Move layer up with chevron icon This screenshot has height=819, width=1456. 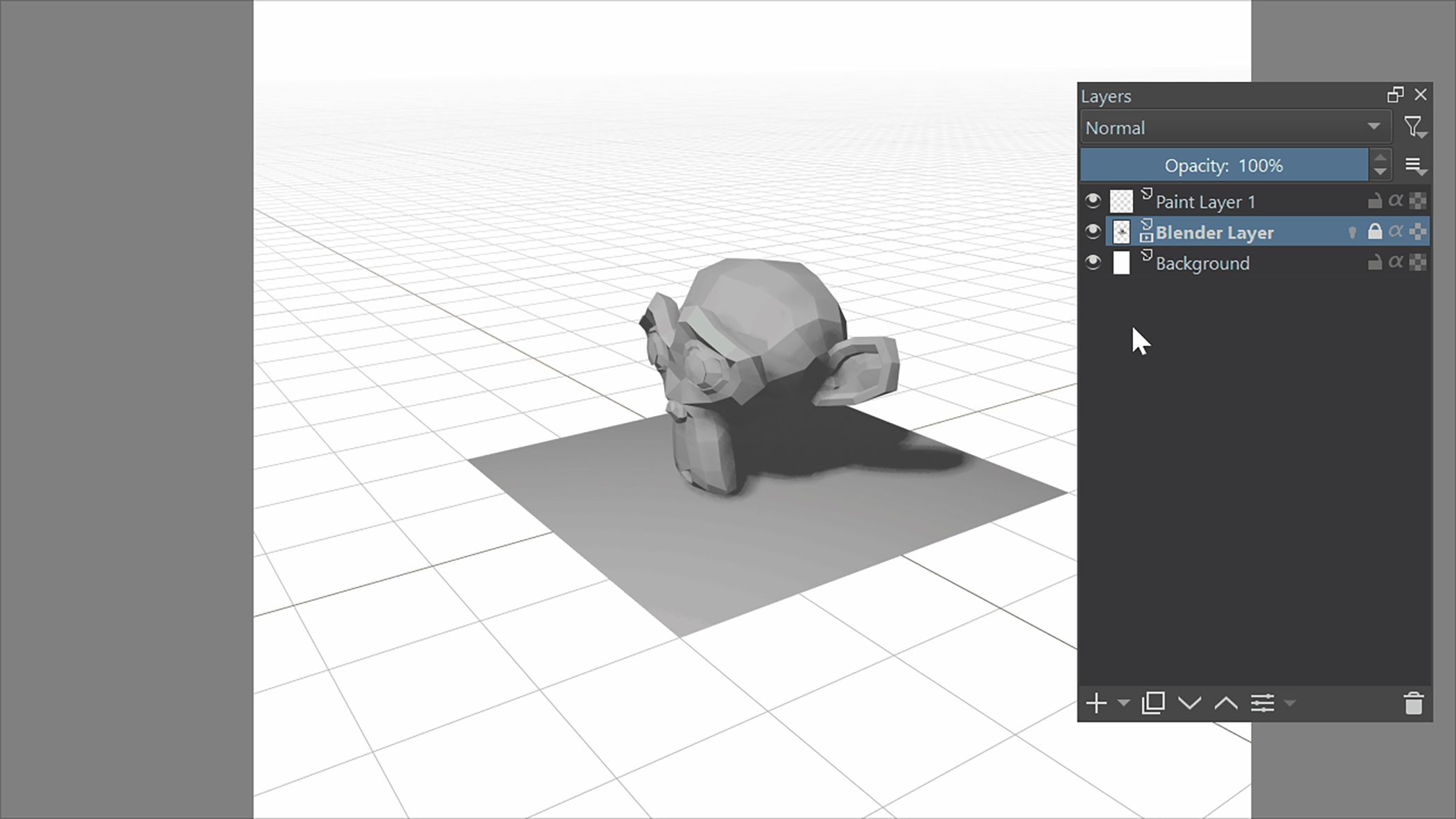[1226, 703]
